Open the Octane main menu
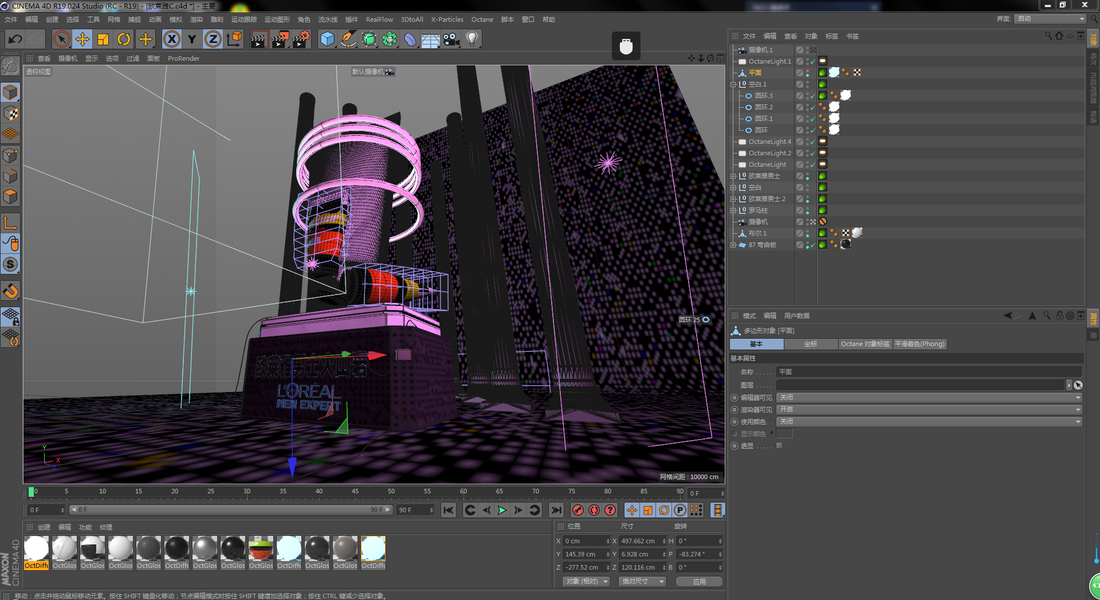1100x600 pixels. point(482,20)
